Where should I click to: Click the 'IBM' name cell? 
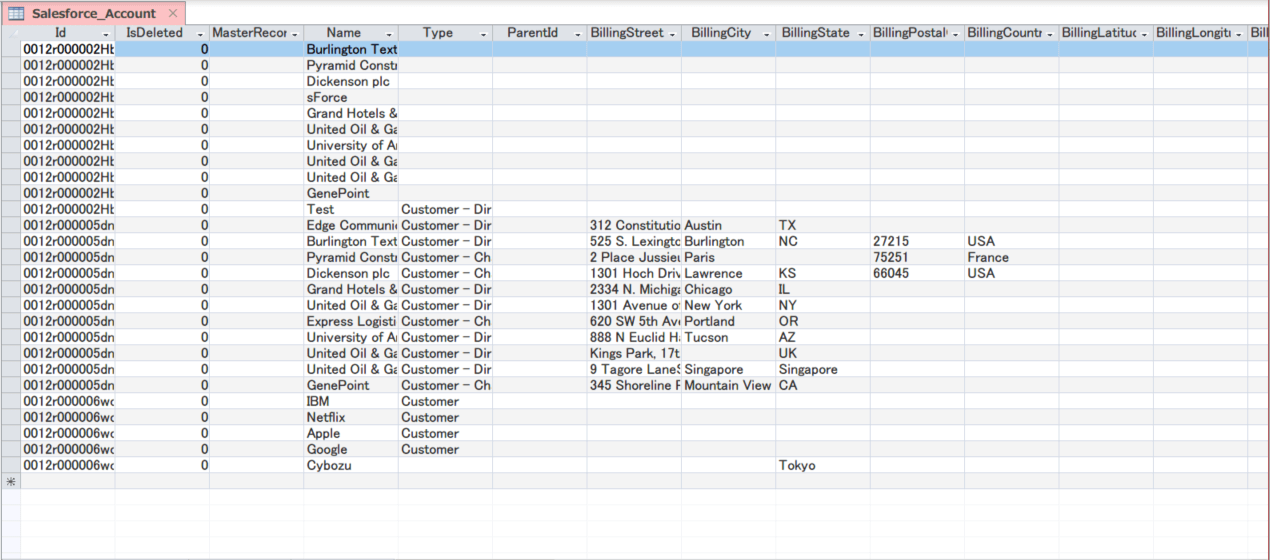(351, 401)
